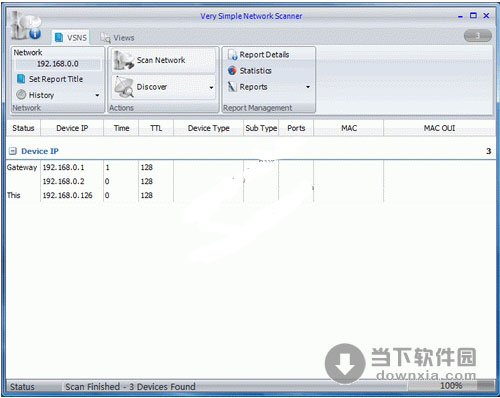Image resolution: width=500 pixels, height=398 pixels.
Task: Click the 100% progress bar in the status bar
Action: pyautogui.click(x=451, y=386)
